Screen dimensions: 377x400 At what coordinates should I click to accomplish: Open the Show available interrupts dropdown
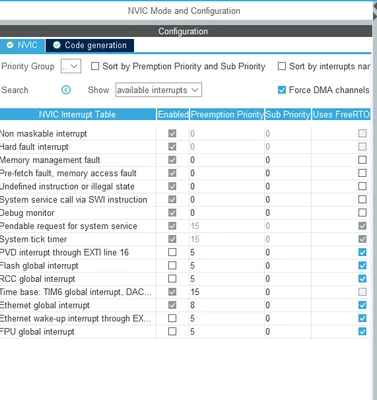click(158, 90)
